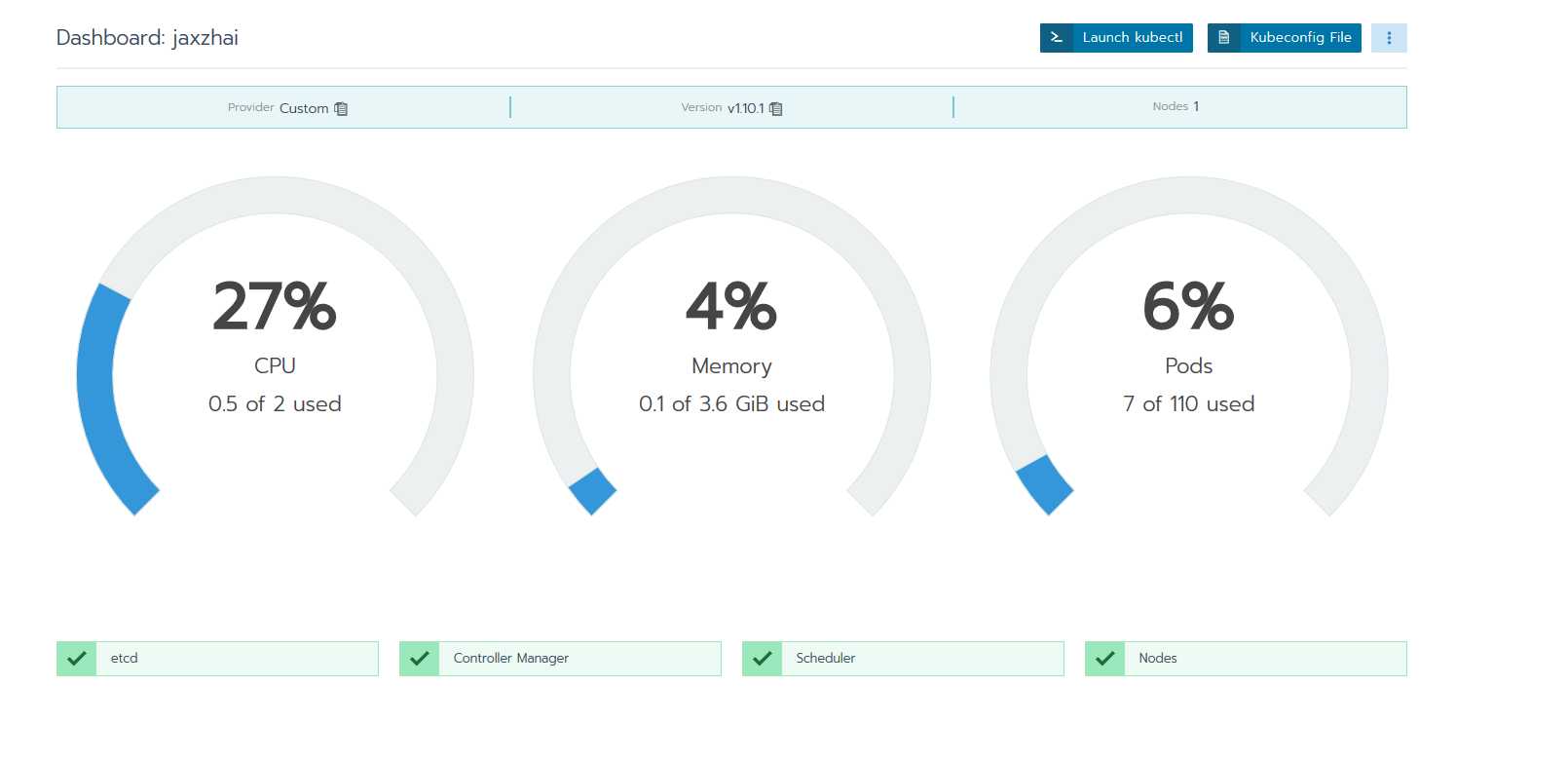
Task: Click the 'Custom' provider value
Action: (304, 108)
